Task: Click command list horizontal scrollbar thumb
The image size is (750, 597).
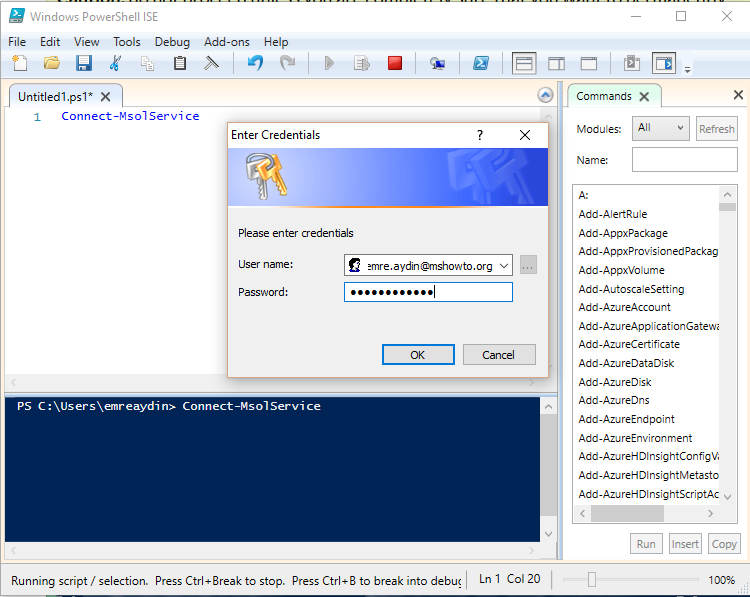Action: point(628,513)
